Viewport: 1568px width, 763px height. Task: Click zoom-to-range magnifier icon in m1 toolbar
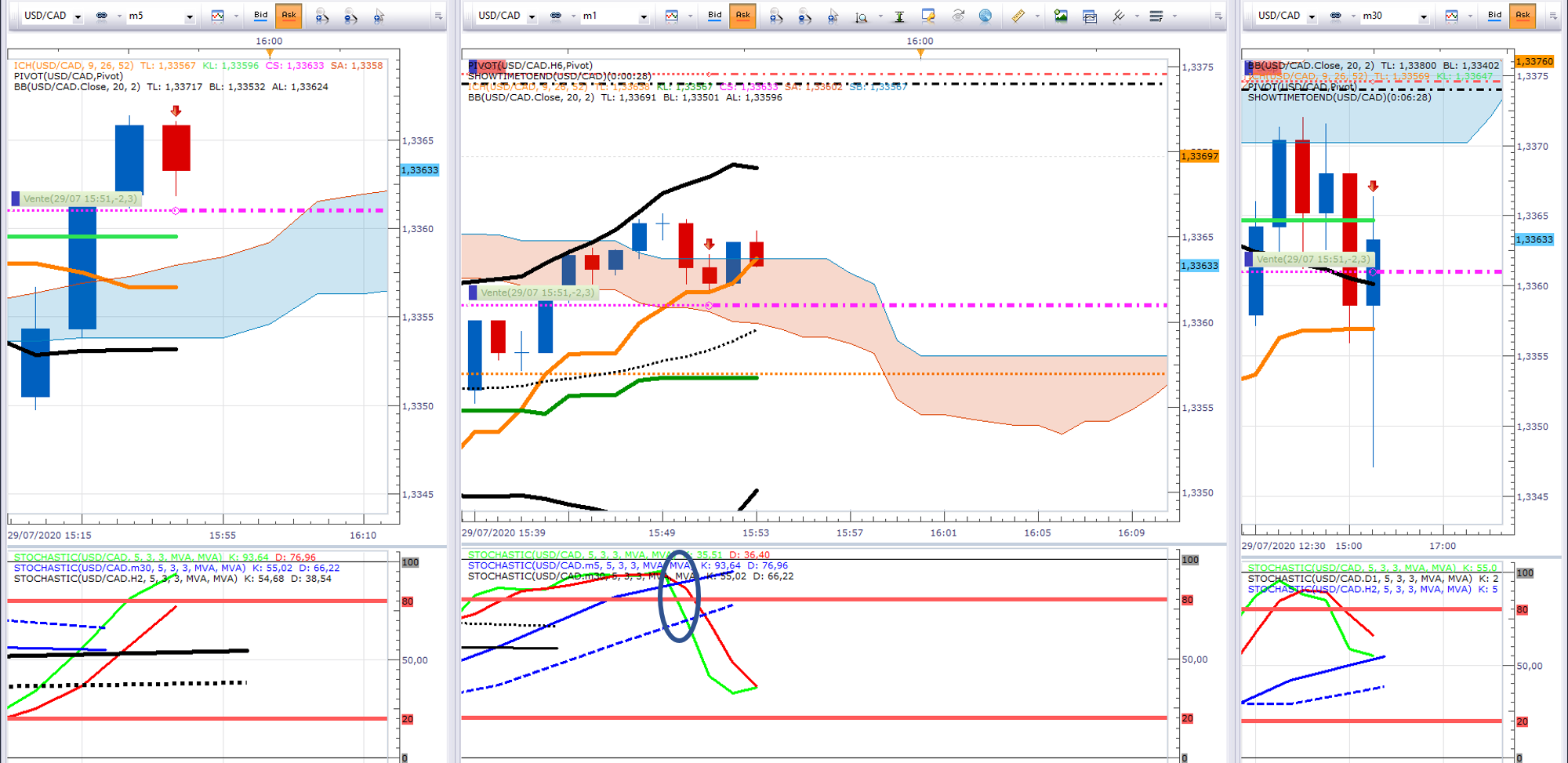pyautogui.click(x=862, y=16)
